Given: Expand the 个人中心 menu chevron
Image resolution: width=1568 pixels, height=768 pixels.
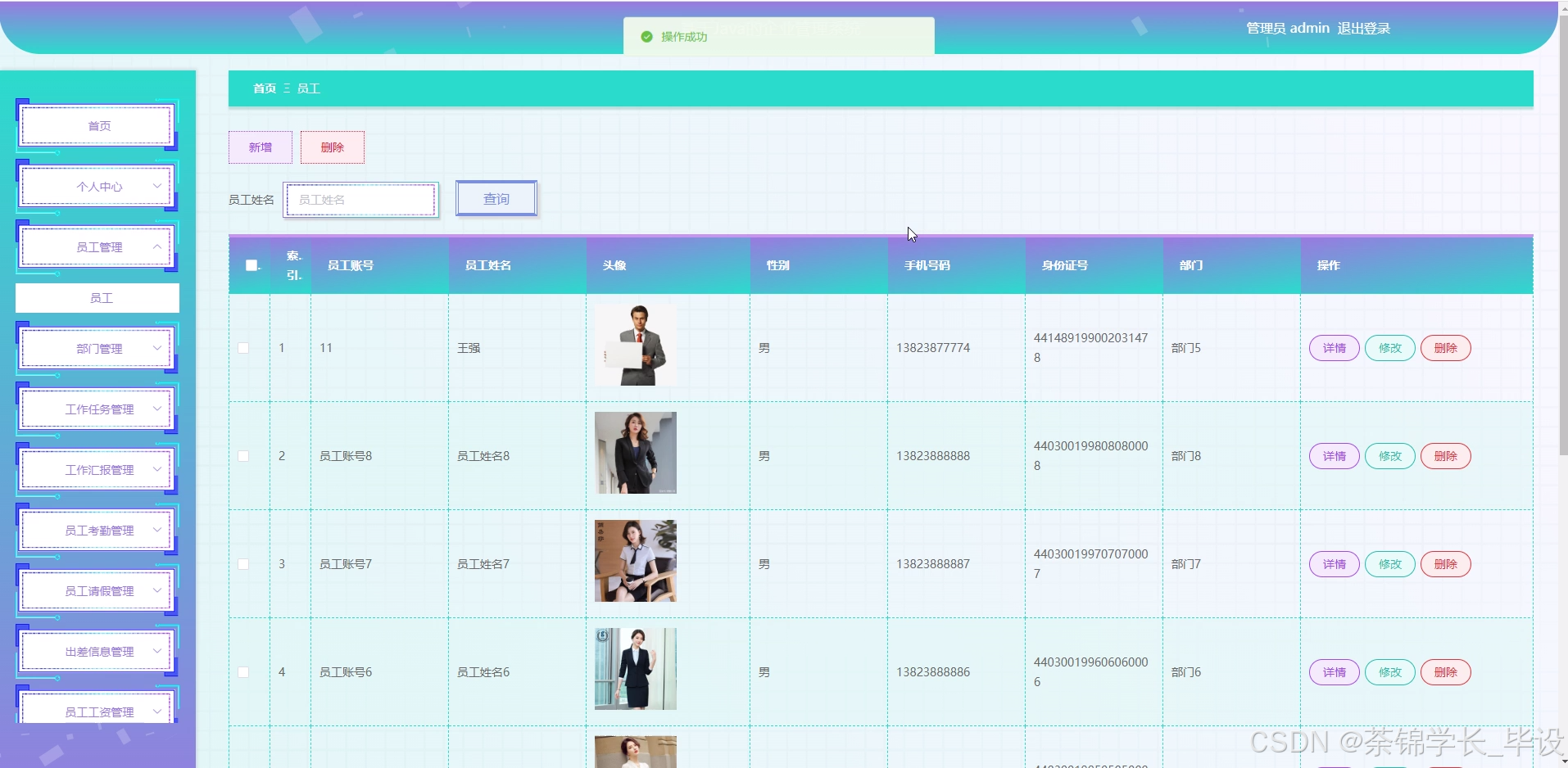Looking at the screenshot, I should [157, 186].
